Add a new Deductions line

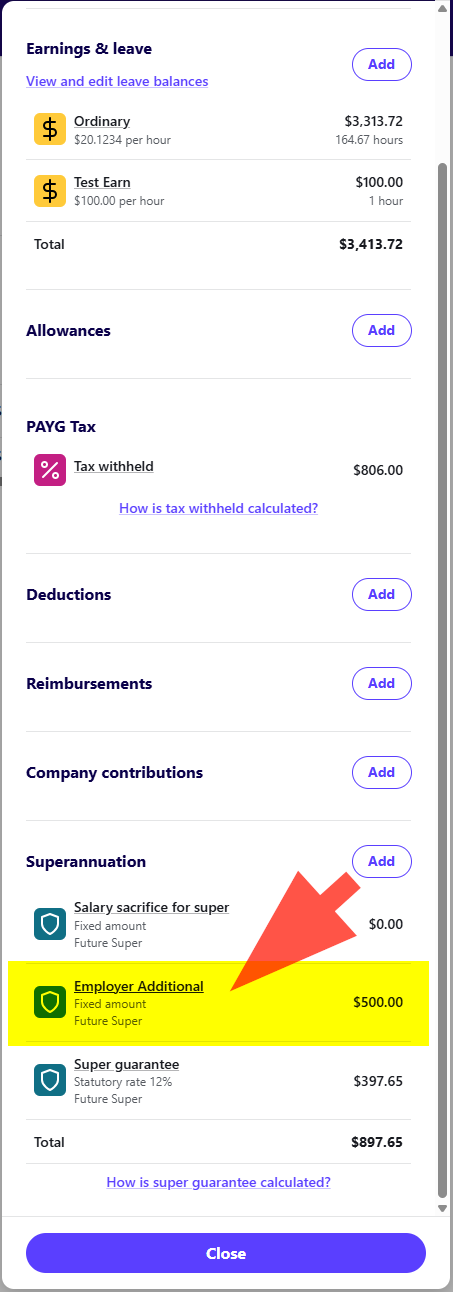(381, 594)
